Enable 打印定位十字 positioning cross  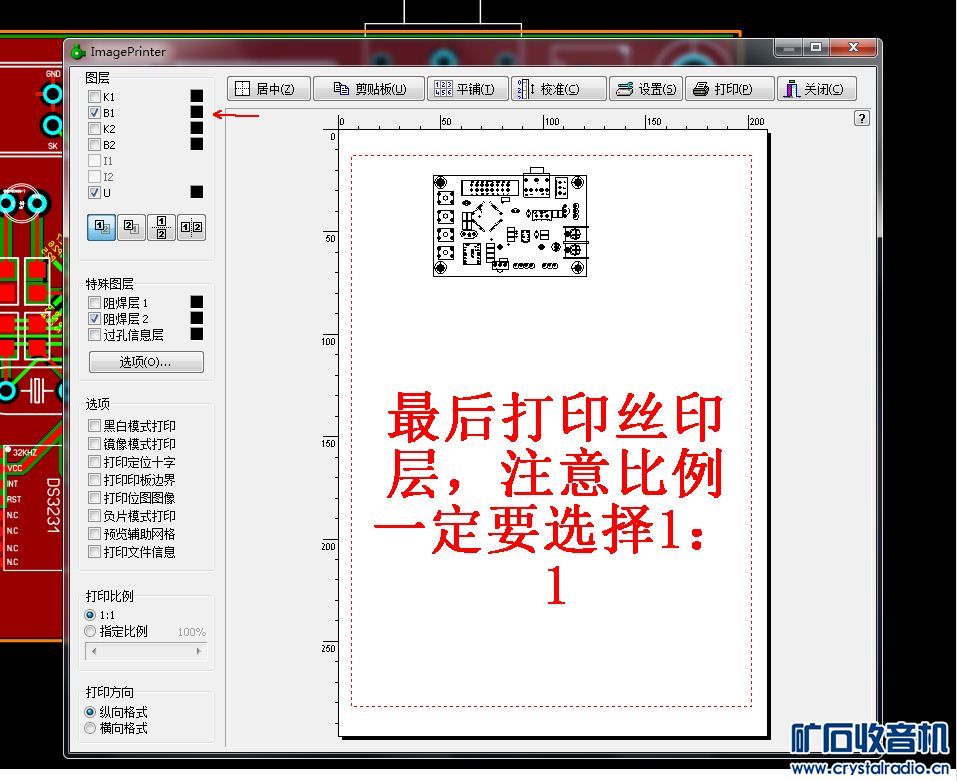coord(94,461)
